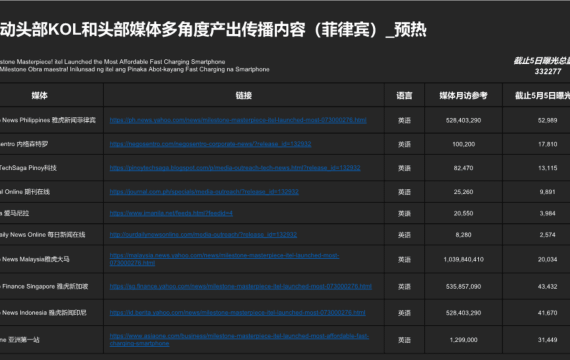This screenshot has height=360, width=570.
Task: Select exposure value 2,574
Action: click(547, 235)
